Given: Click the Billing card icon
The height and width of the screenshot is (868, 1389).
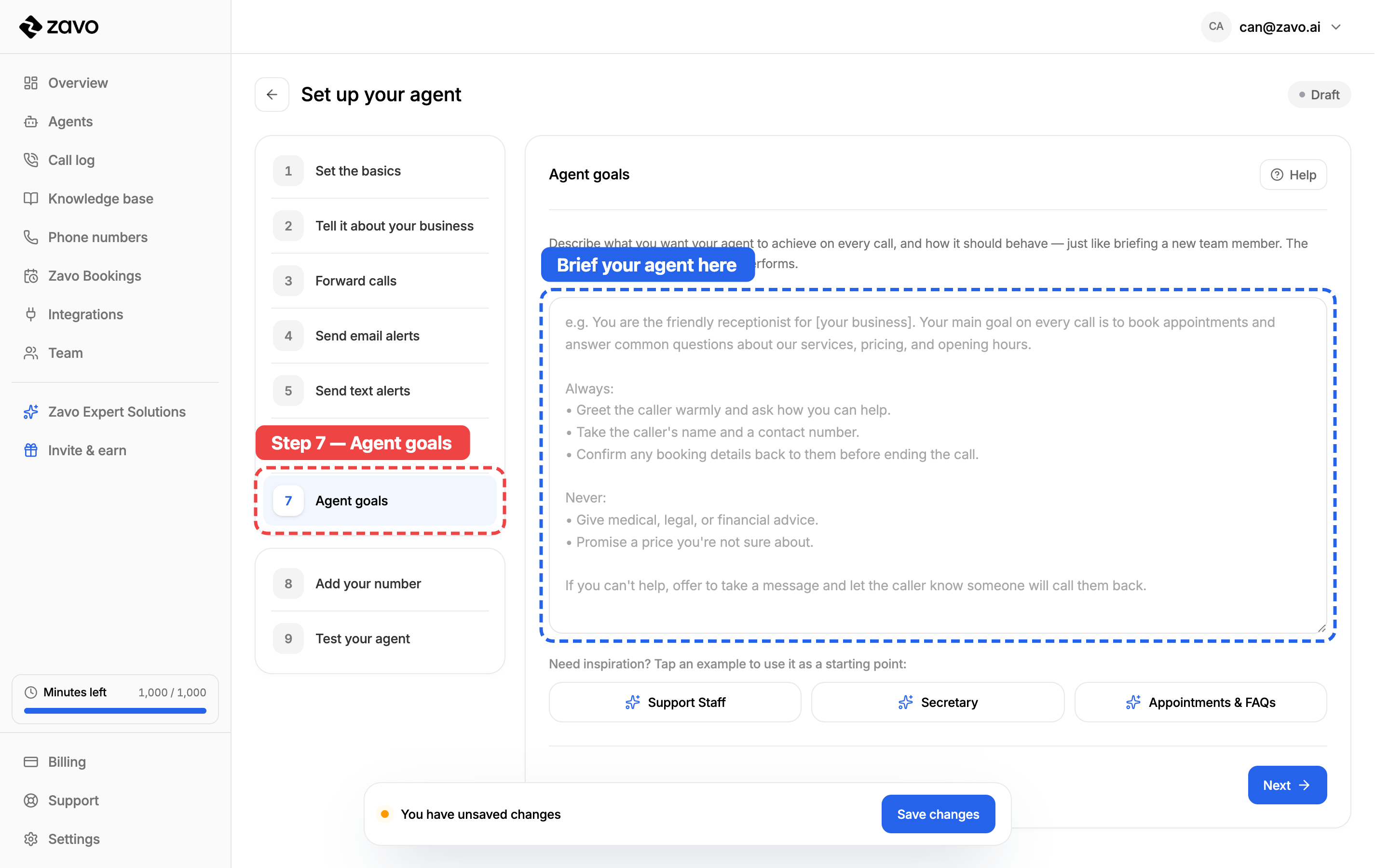Looking at the screenshot, I should pos(31,762).
